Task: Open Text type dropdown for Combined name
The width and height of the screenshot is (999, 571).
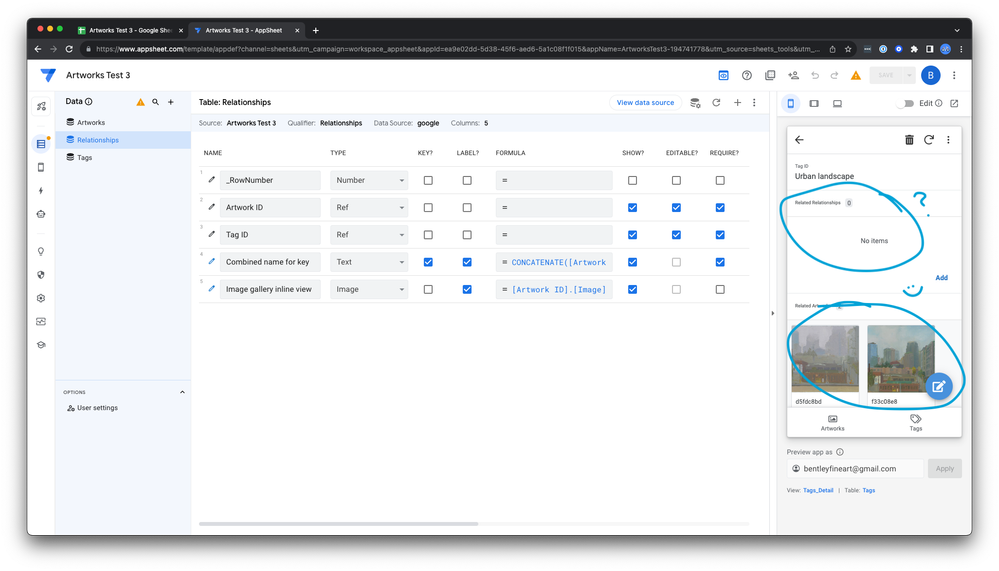Action: tap(369, 262)
